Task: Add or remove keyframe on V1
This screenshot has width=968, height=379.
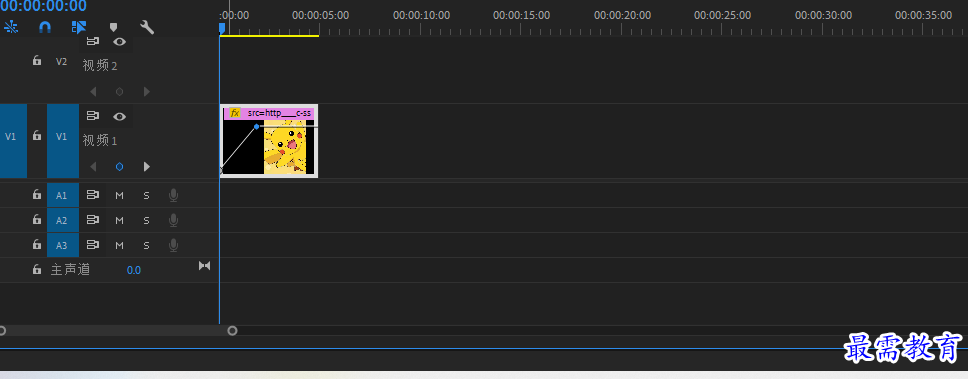Action: point(120,167)
